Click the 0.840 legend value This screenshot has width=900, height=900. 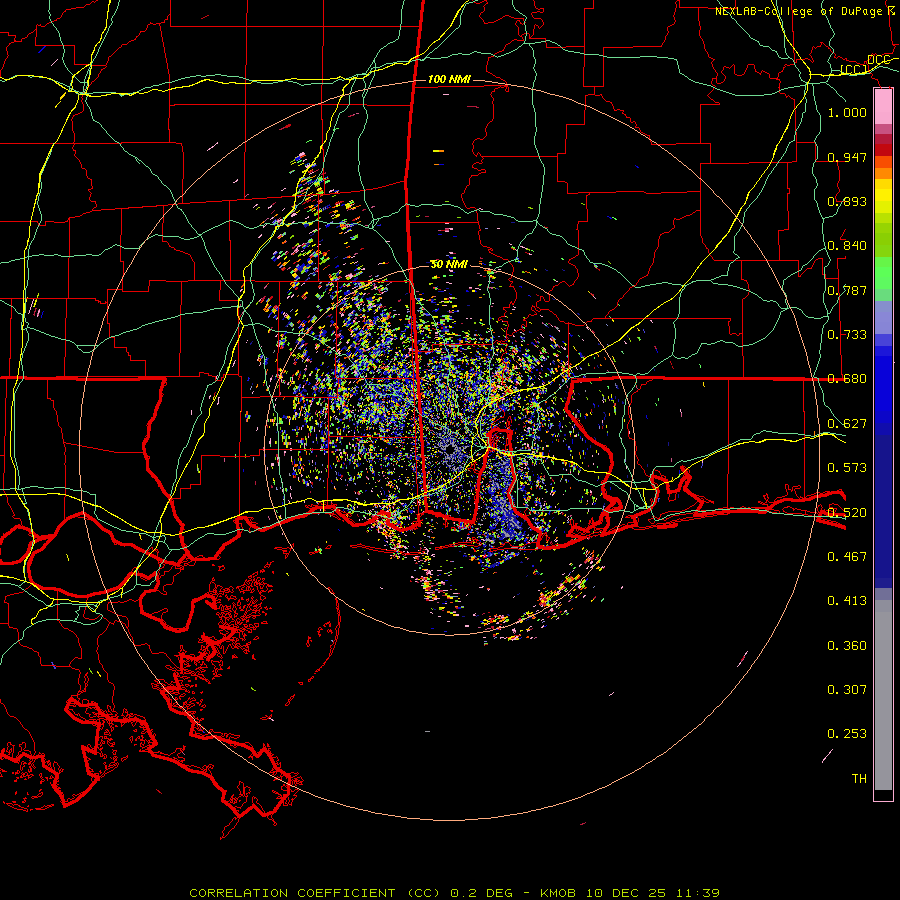click(847, 246)
